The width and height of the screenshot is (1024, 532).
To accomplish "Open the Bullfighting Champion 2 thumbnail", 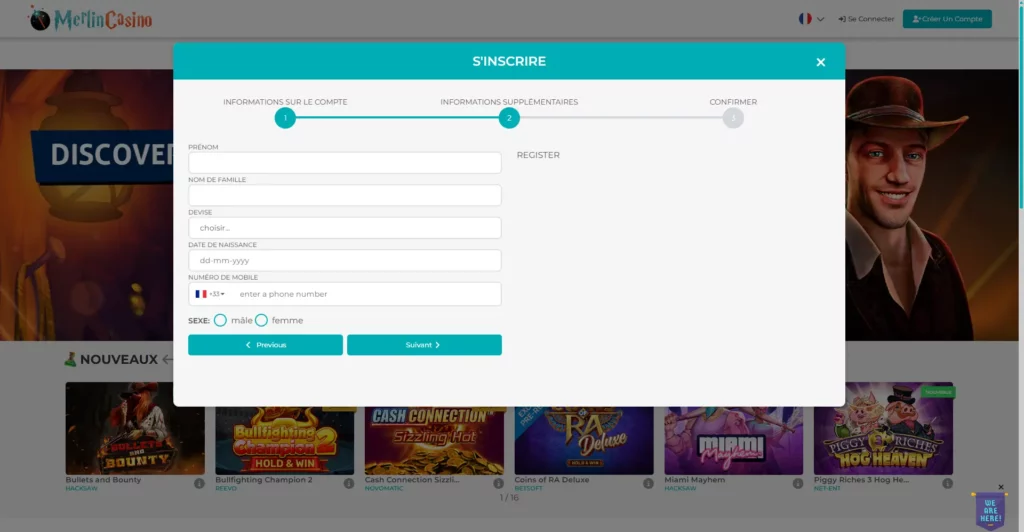I will click(285, 441).
